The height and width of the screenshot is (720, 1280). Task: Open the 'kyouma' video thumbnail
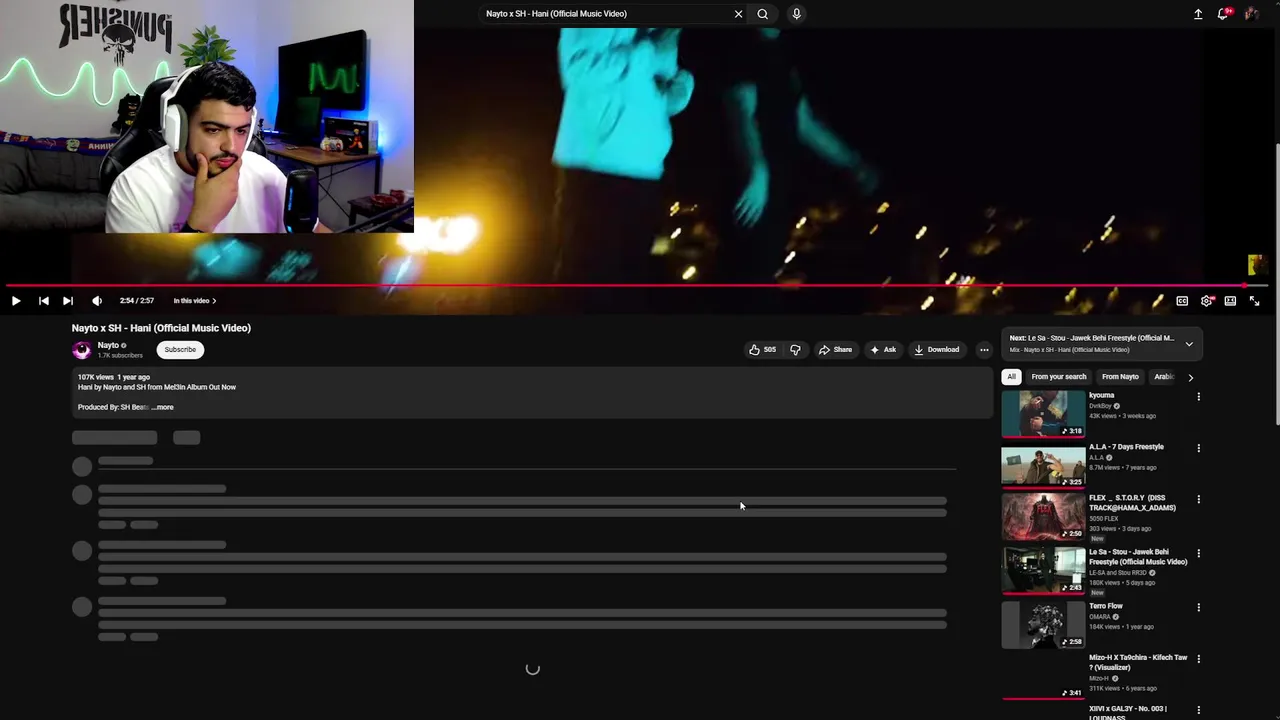[x=1043, y=414]
